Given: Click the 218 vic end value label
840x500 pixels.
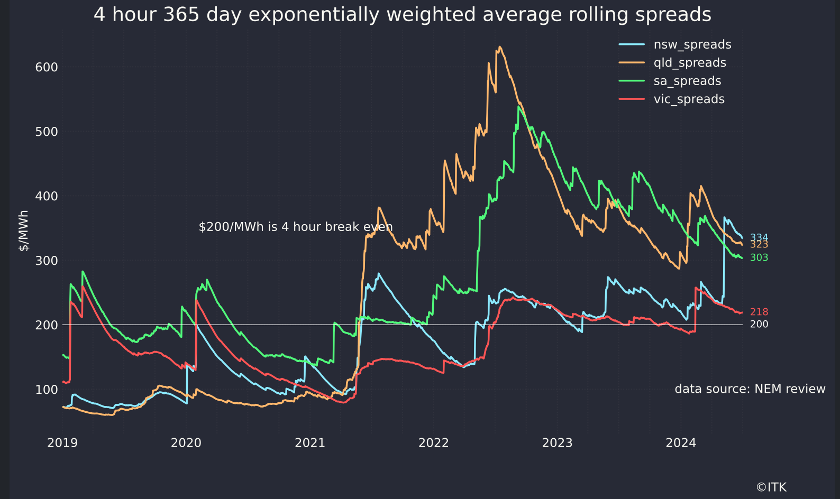Looking at the screenshot, I should click(x=759, y=312).
